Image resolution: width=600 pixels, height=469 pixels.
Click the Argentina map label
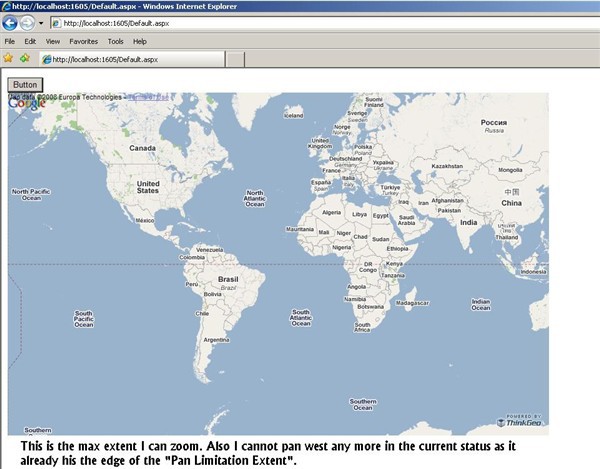216,340
